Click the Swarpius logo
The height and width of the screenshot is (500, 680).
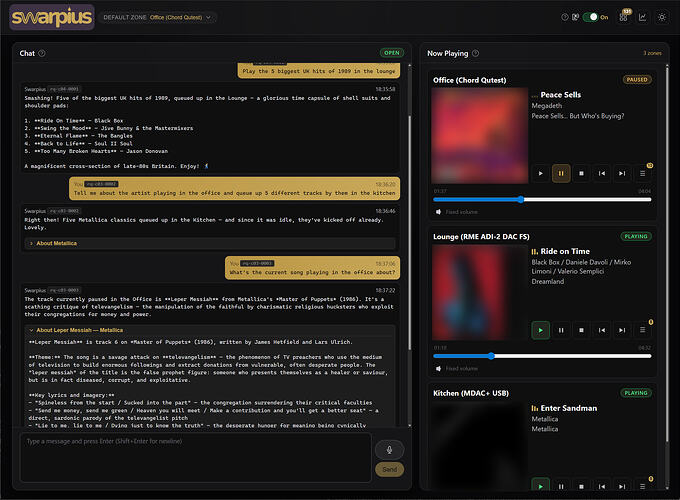pyautogui.click(x=52, y=17)
